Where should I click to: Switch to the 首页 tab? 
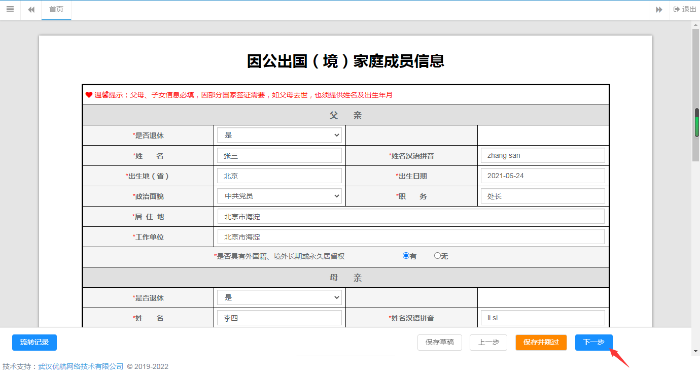pyautogui.click(x=56, y=9)
